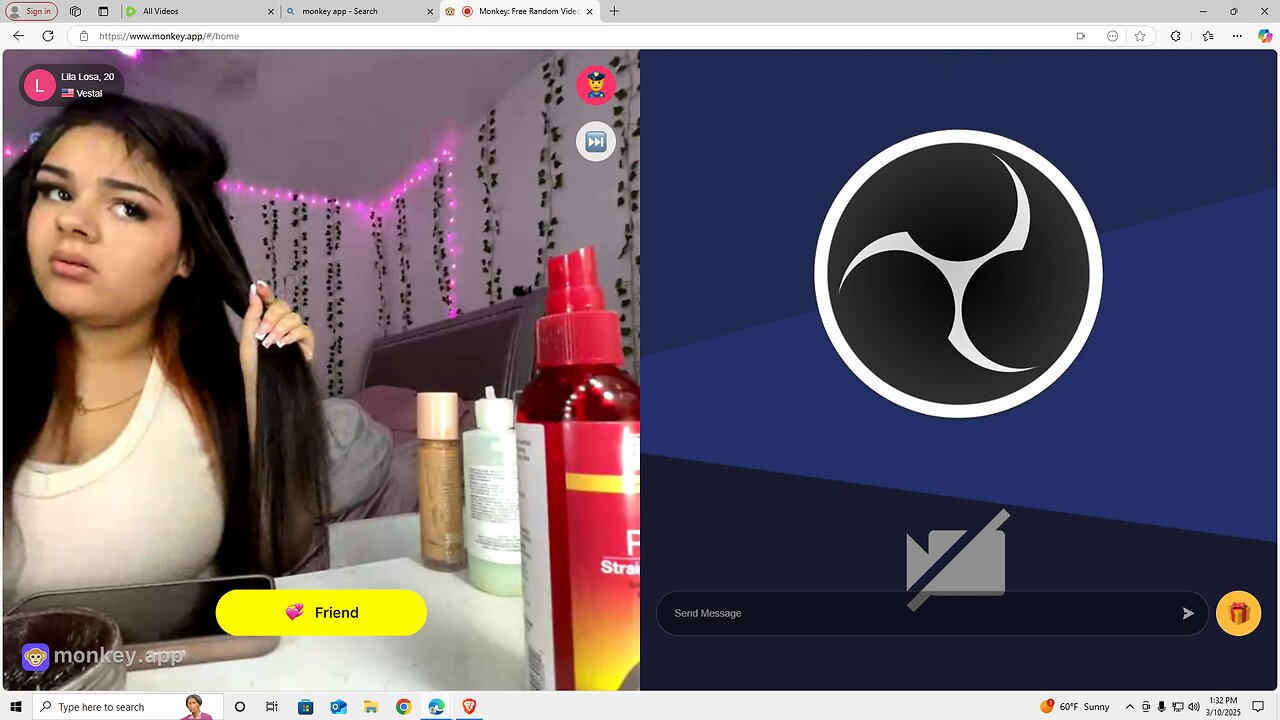Open the browser workspaces icon

[75, 11]
